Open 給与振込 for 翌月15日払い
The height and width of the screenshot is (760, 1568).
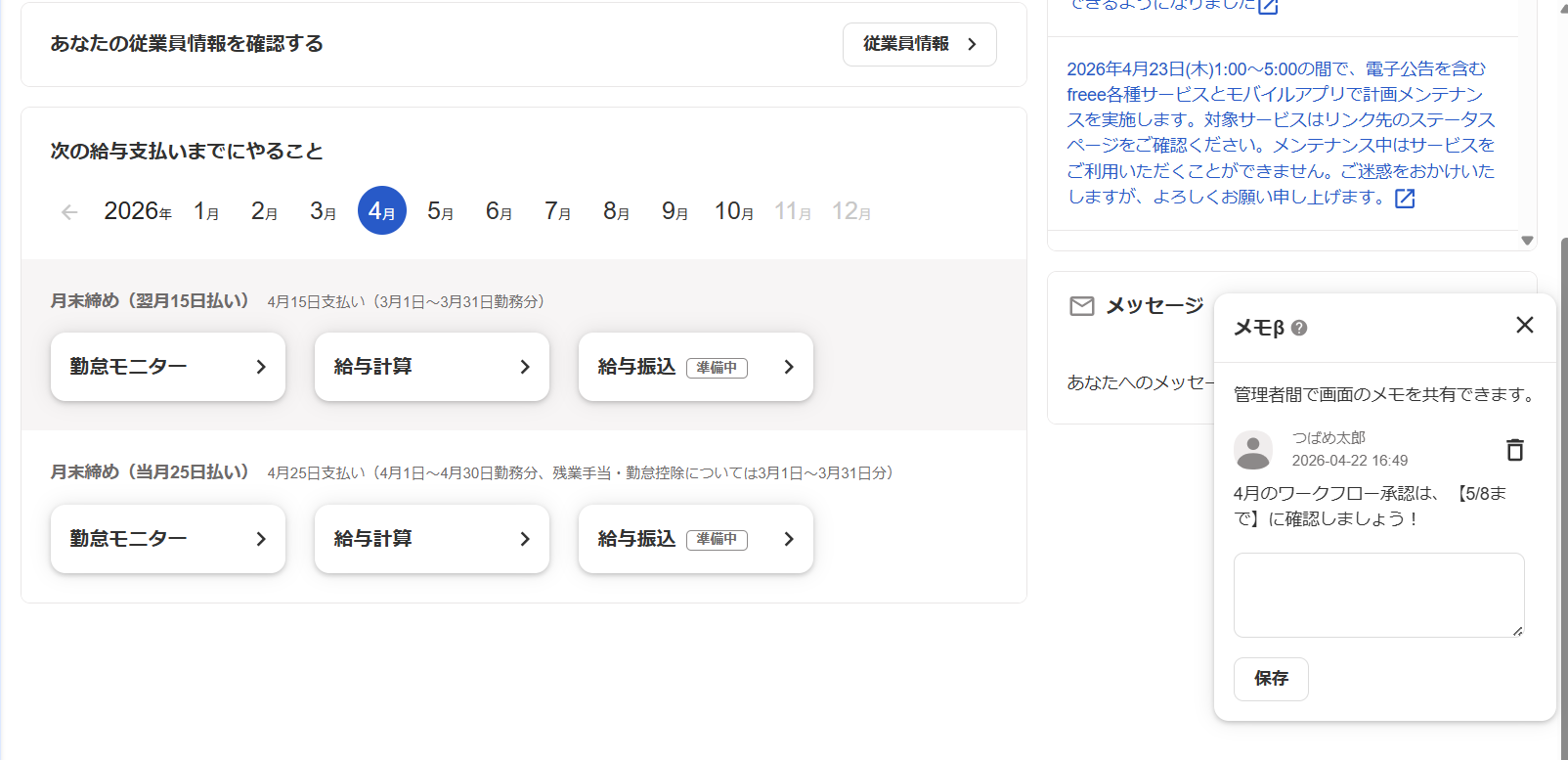tap(696, 367)
